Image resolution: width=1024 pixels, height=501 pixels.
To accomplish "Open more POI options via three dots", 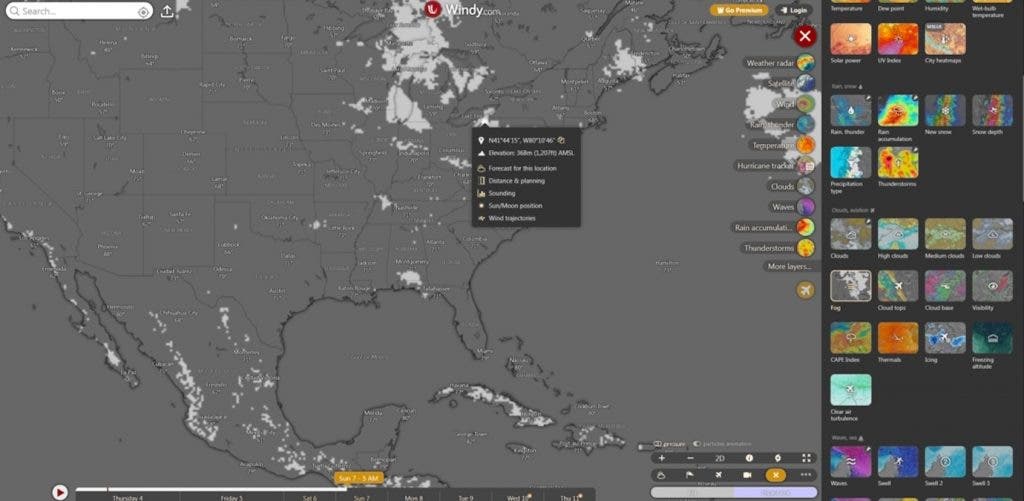I will [806, 475].
